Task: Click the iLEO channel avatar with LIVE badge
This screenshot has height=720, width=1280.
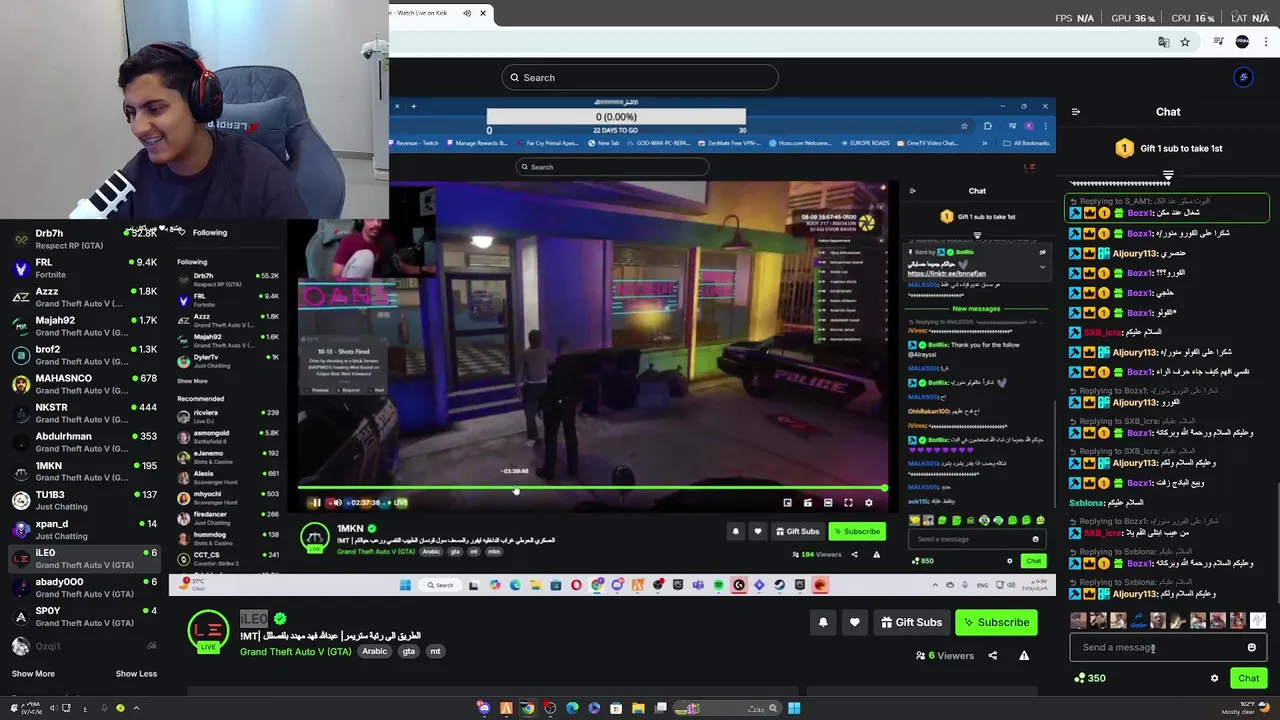Action: (x=208, y=632)
